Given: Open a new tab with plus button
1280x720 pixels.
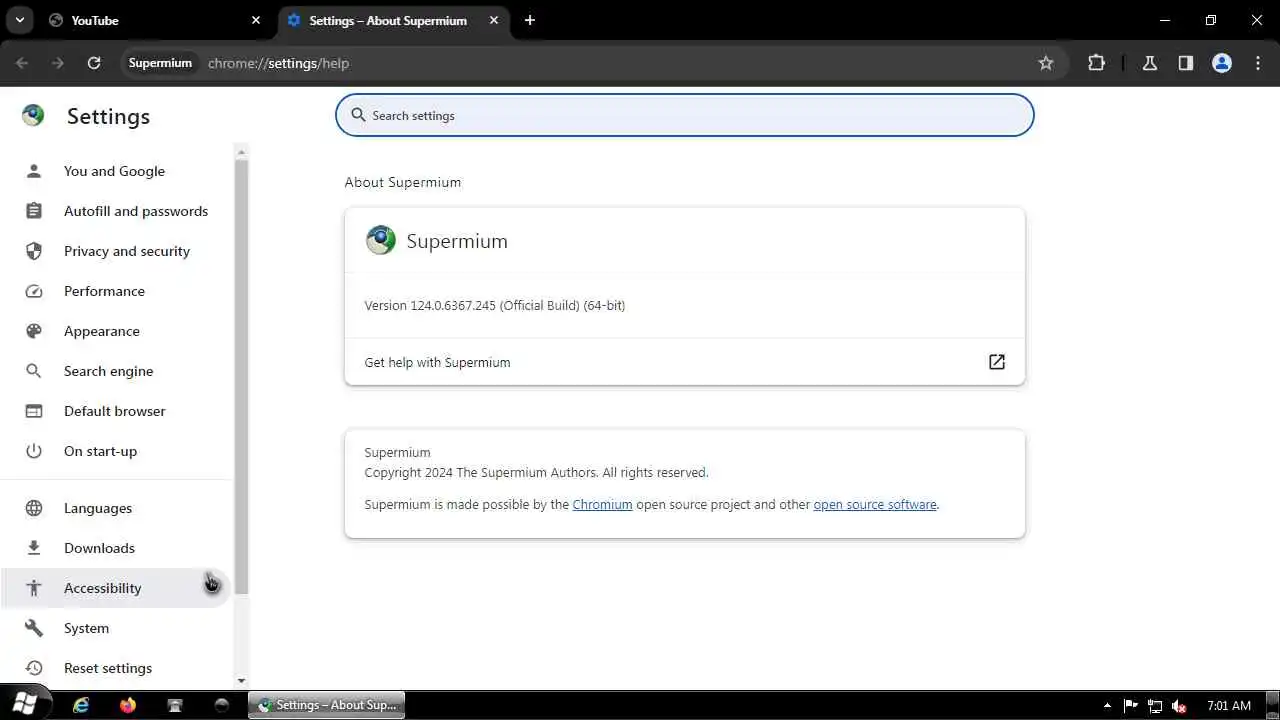Looking at the screenshot, I should tap(530, 20).
